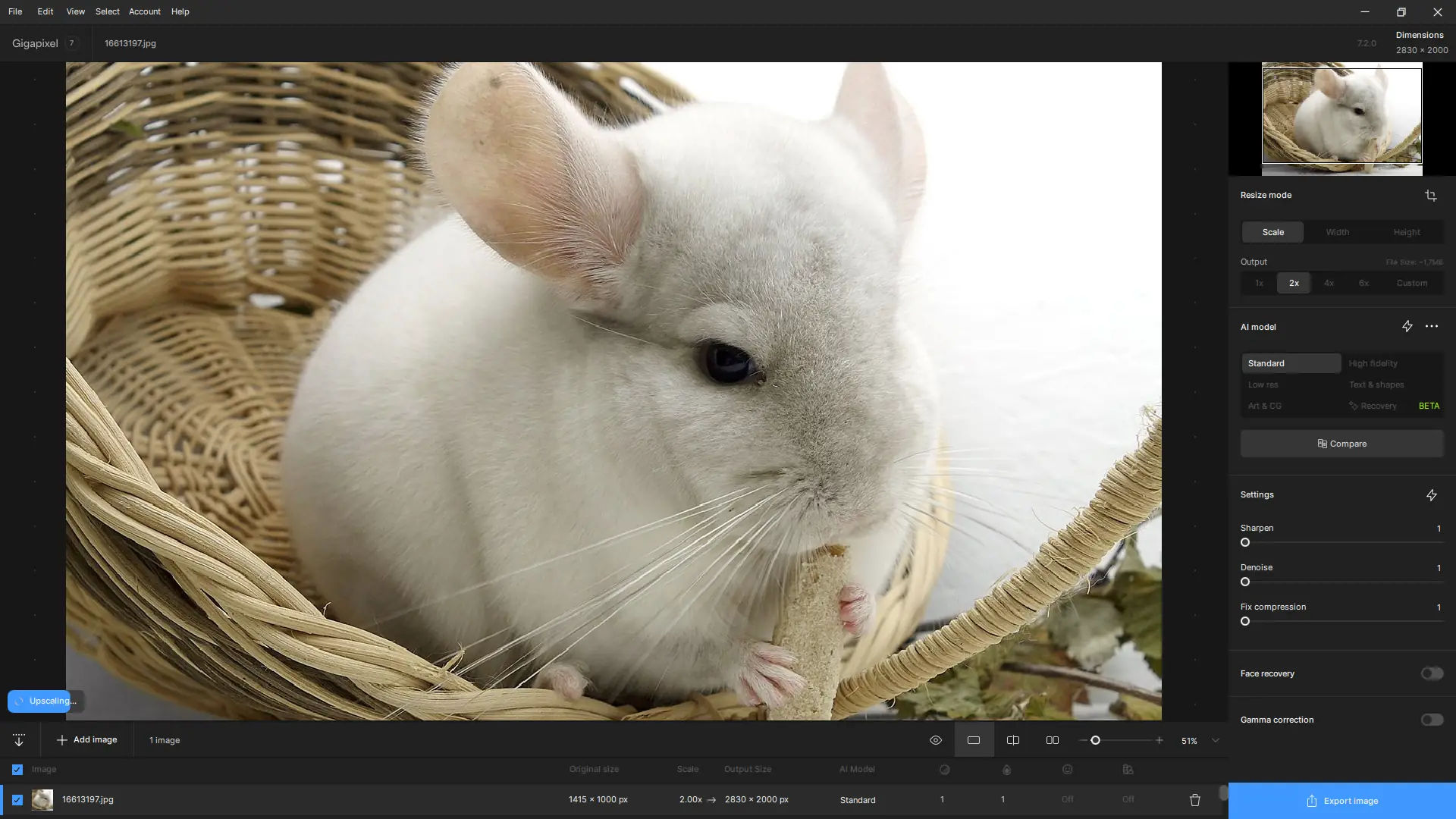Toggle original preview with the eye icon

(936, 740)
